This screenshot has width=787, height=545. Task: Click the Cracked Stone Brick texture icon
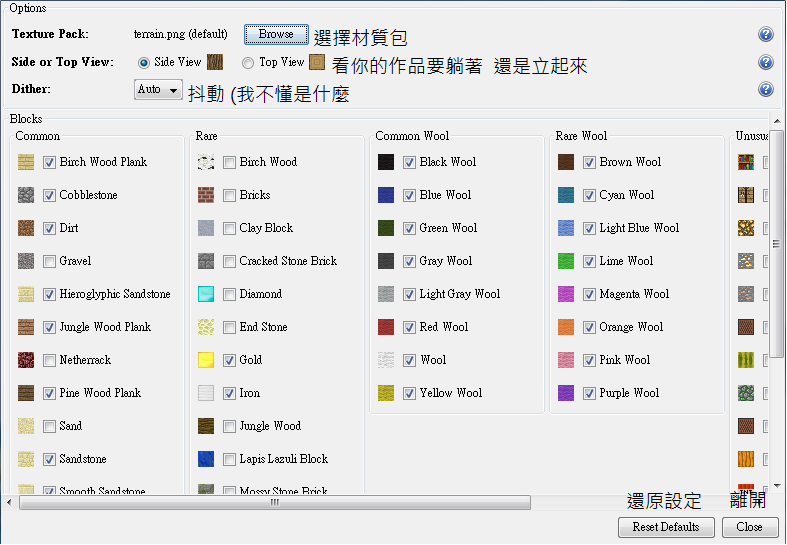[x=206, y=261]
